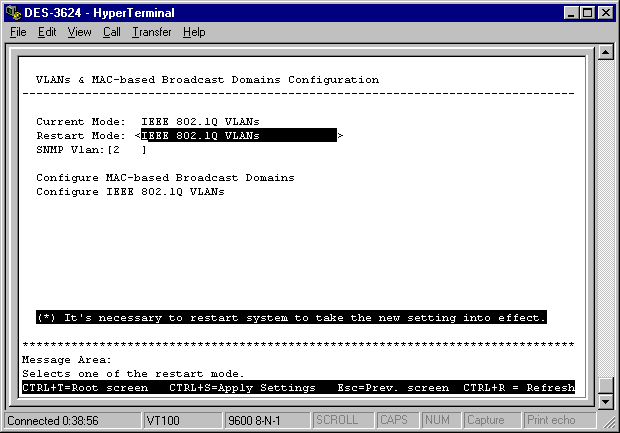Open the Call menu
The width and height of the screenshot is (620, 433).
111,32
